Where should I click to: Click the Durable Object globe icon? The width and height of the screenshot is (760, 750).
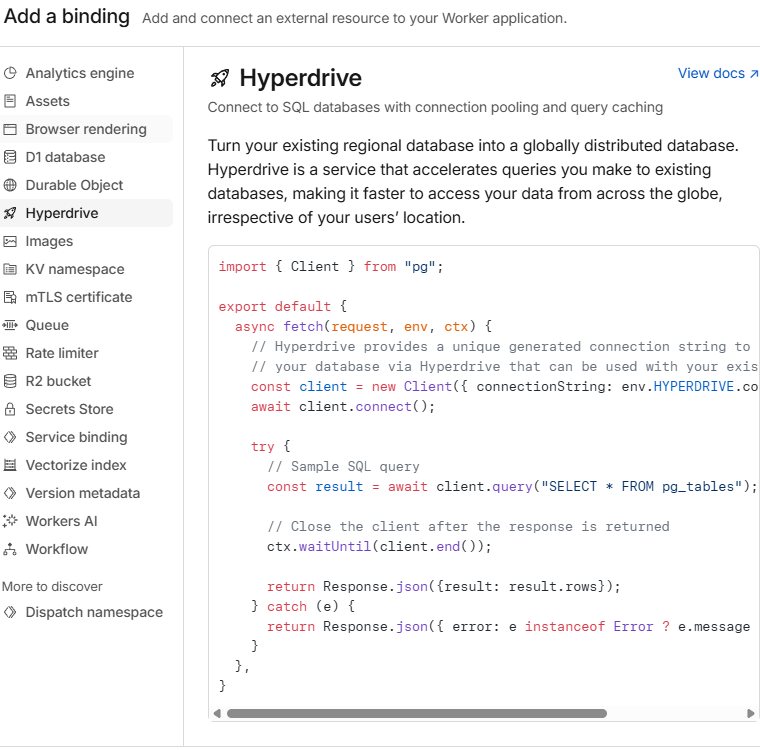pos(10,185)
